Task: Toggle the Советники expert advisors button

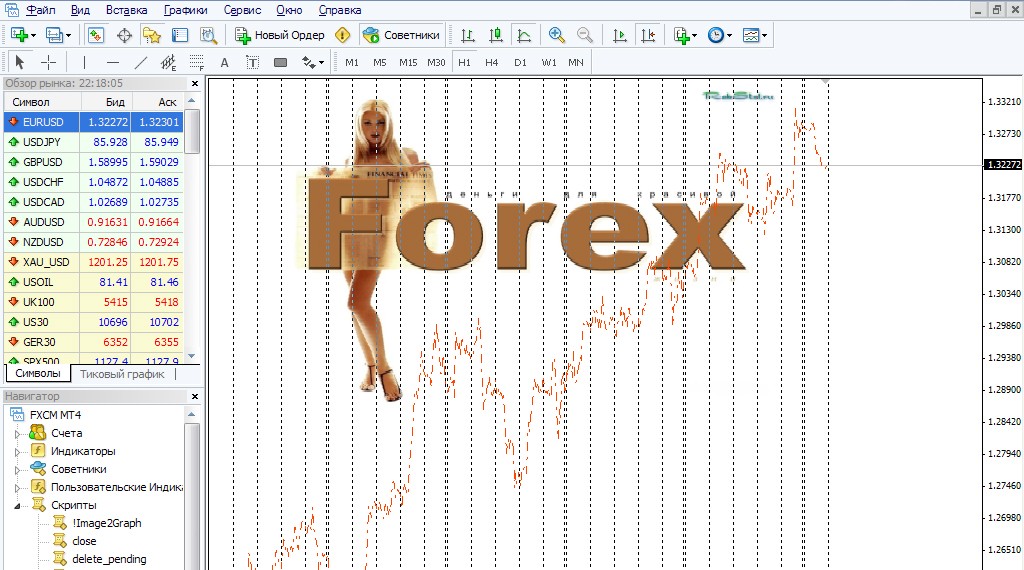Action: pos(402,35)
